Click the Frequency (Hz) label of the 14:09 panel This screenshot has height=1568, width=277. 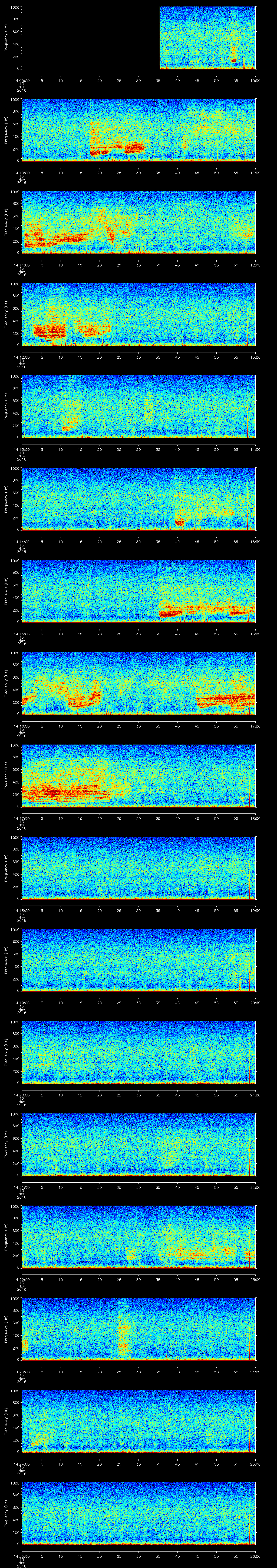(6, 38)
